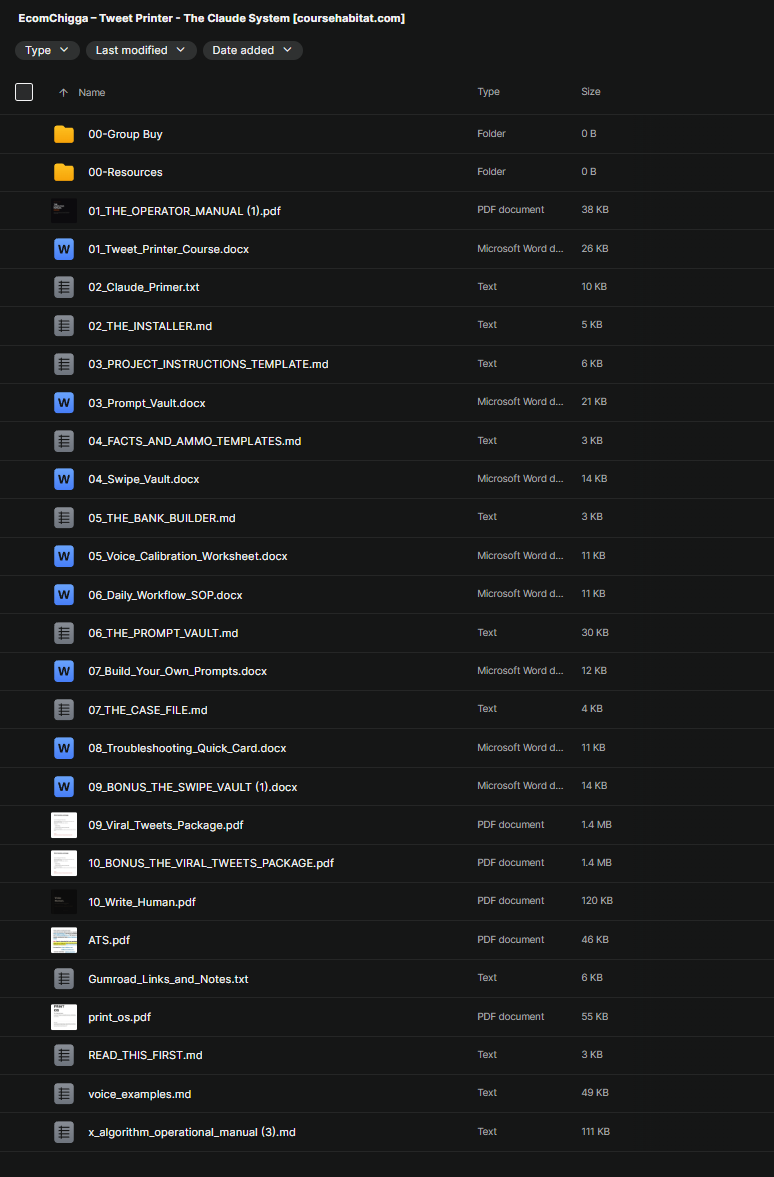Click the text file icon for 02_Claude_Primer.txt
774x1177 pixels.
(x=64, y=287)
